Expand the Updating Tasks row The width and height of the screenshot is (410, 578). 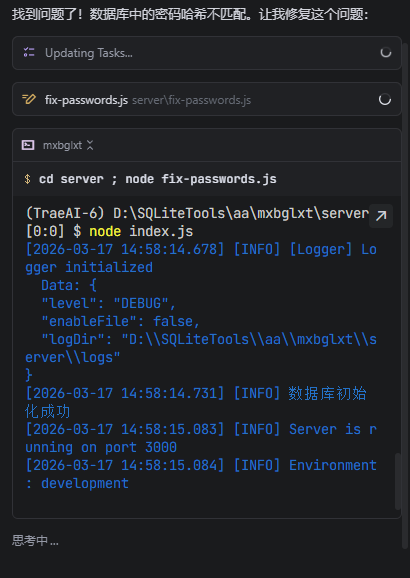coord(207,53)
